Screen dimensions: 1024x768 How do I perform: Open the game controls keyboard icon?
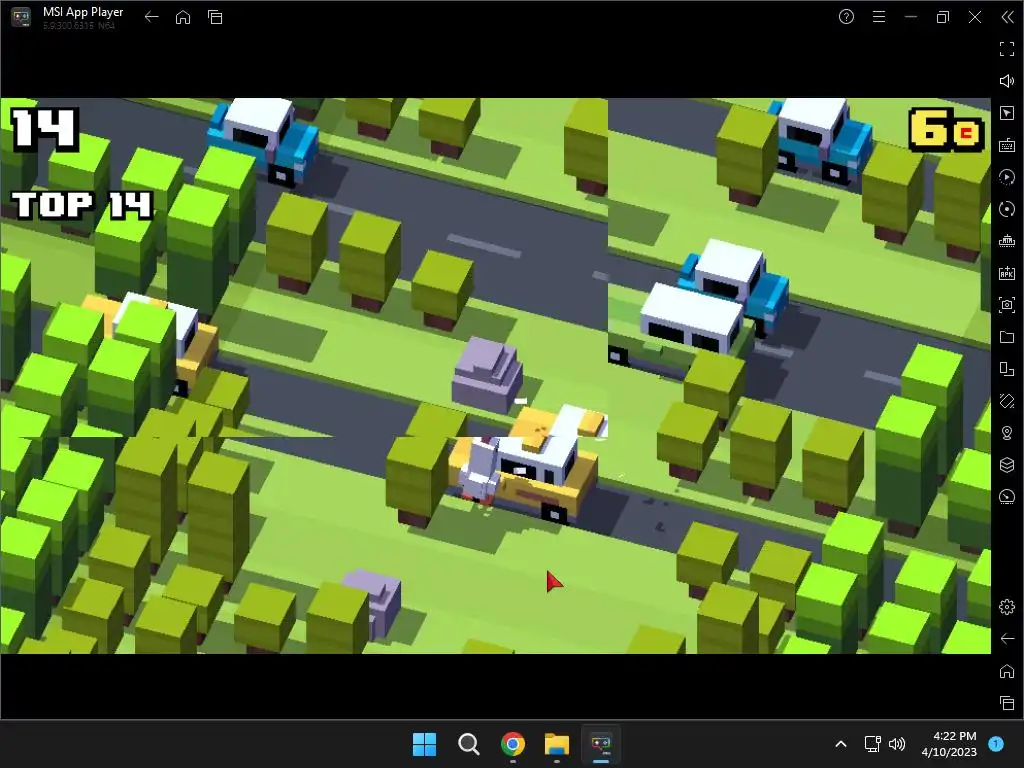[1006, 145]
